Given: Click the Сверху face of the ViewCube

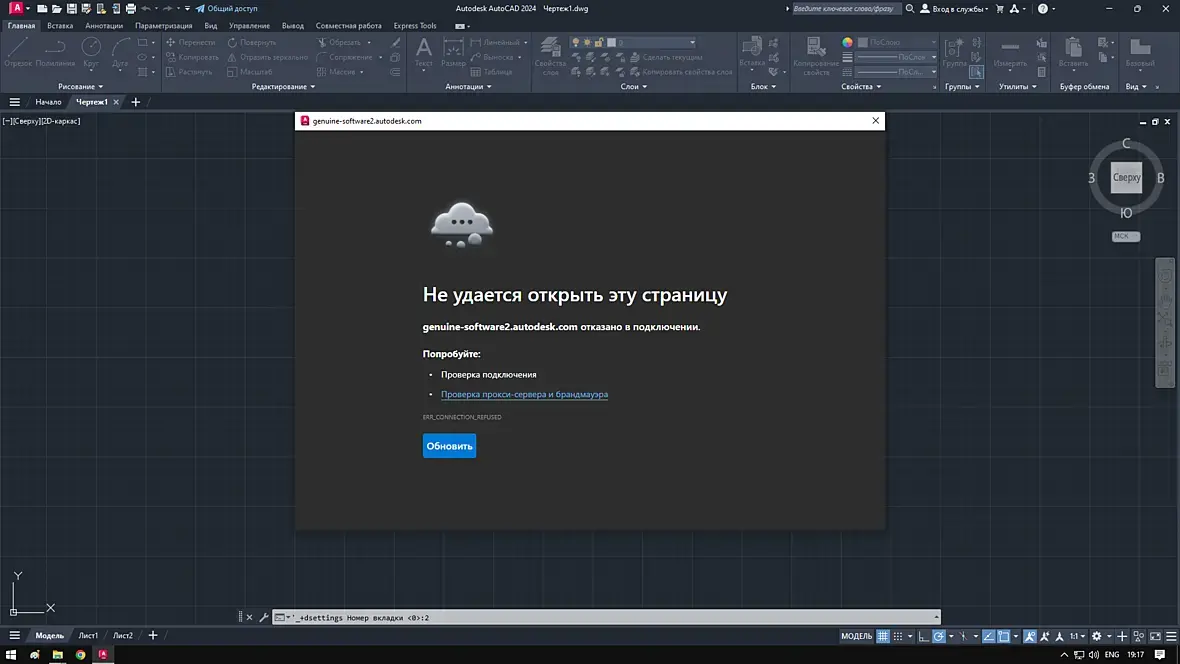Looking at the screenshot, I should (x=1126, y=178).
